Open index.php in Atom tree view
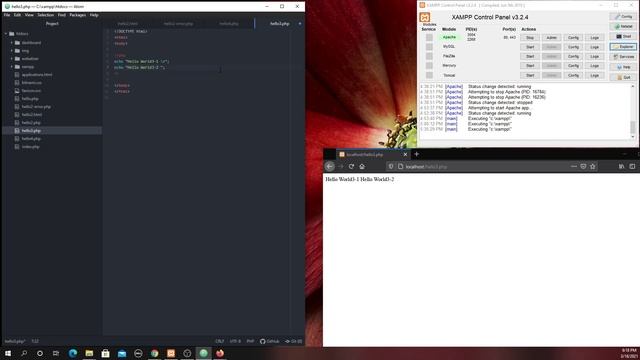This screenshot has height=360, width=640. (x=31, y=147)
